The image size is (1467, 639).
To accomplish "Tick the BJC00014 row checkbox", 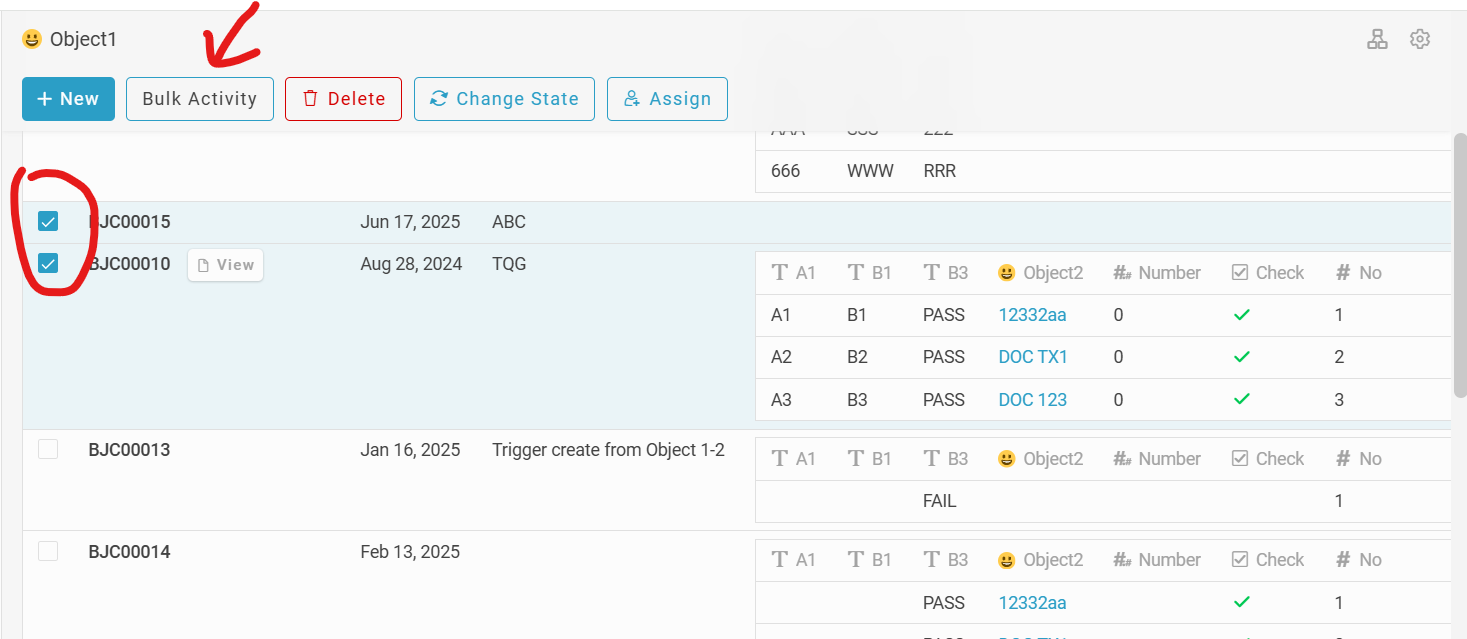I will pyautogui.click(x=48, y=551).
